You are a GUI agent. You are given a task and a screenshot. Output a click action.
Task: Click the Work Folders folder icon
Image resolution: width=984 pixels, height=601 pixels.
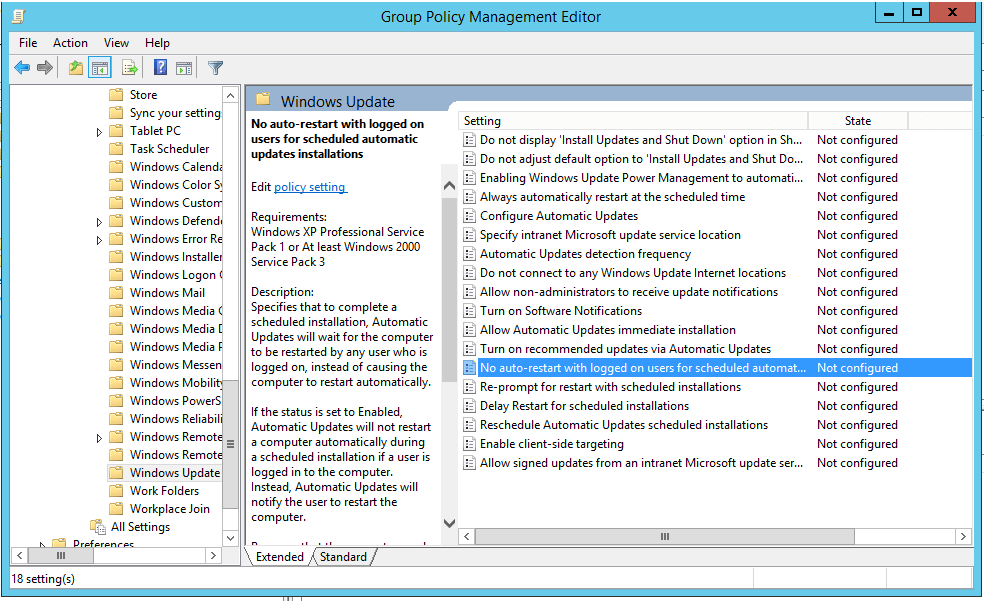[x=116, y=491]
